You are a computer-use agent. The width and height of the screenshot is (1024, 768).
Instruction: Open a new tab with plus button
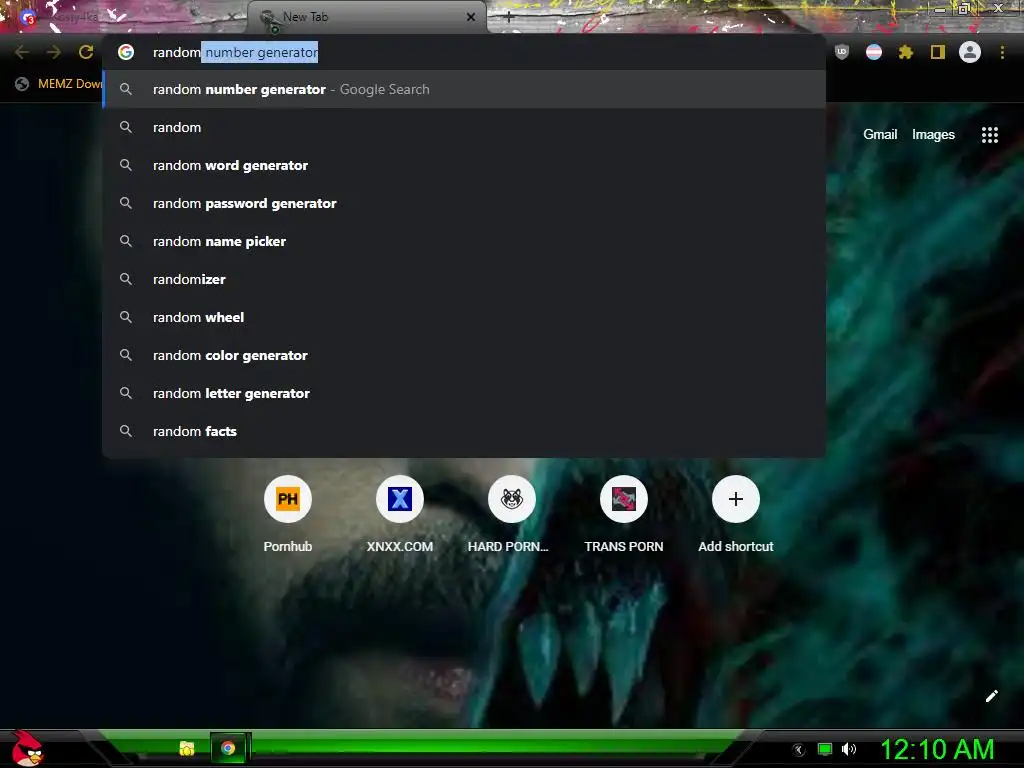(509, 17)
